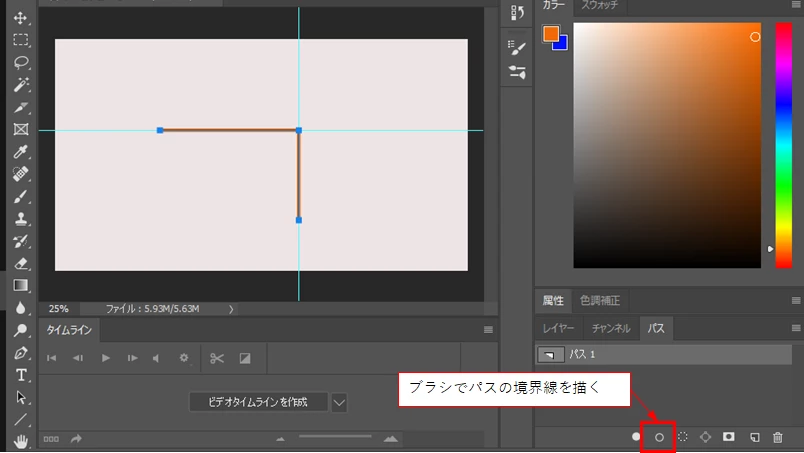
Task: Select the パス tab
Action: point(656,328)
